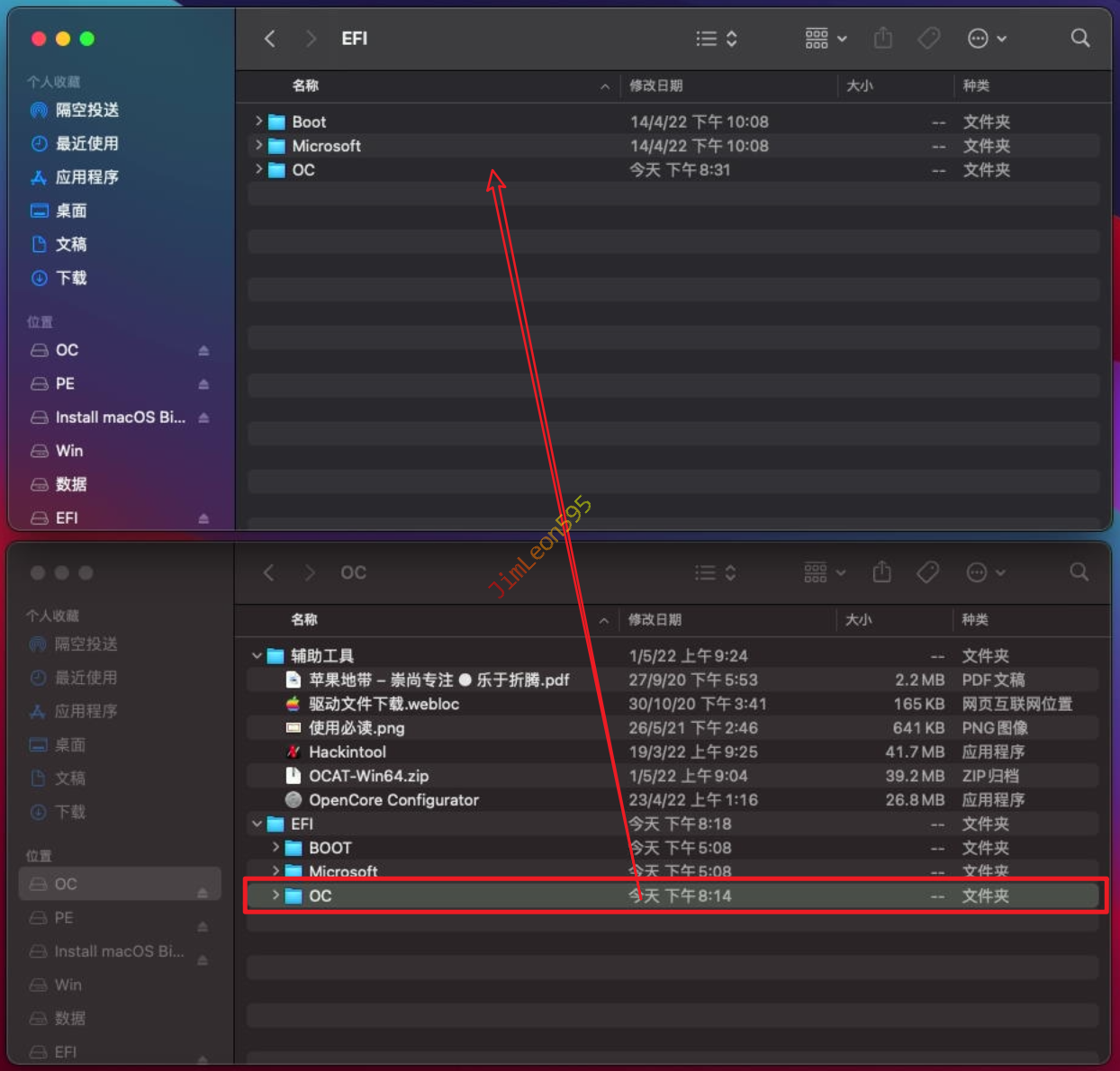Expand the highlighted OC folder in bottom window
The height and width of the screenshot is (1071, 1120).
pos(275,895)
